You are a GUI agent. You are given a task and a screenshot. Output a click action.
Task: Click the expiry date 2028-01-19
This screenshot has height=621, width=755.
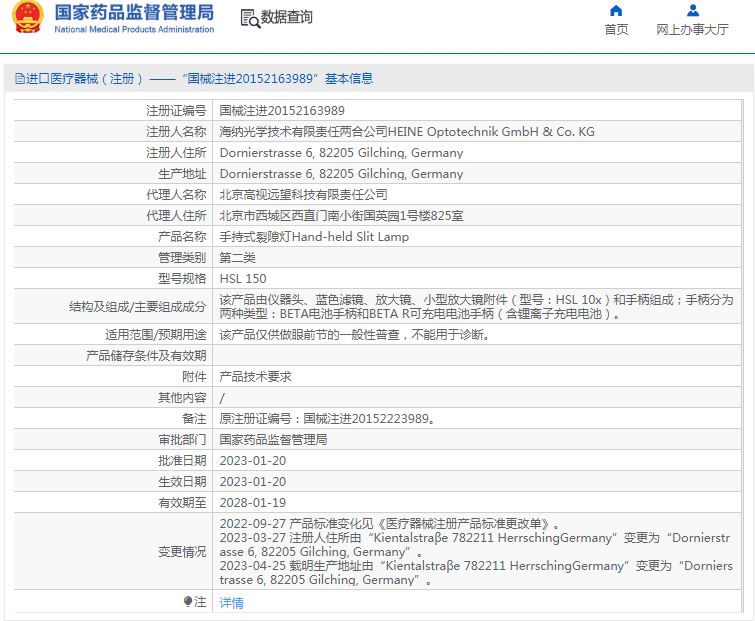click(x=252, y=503)
